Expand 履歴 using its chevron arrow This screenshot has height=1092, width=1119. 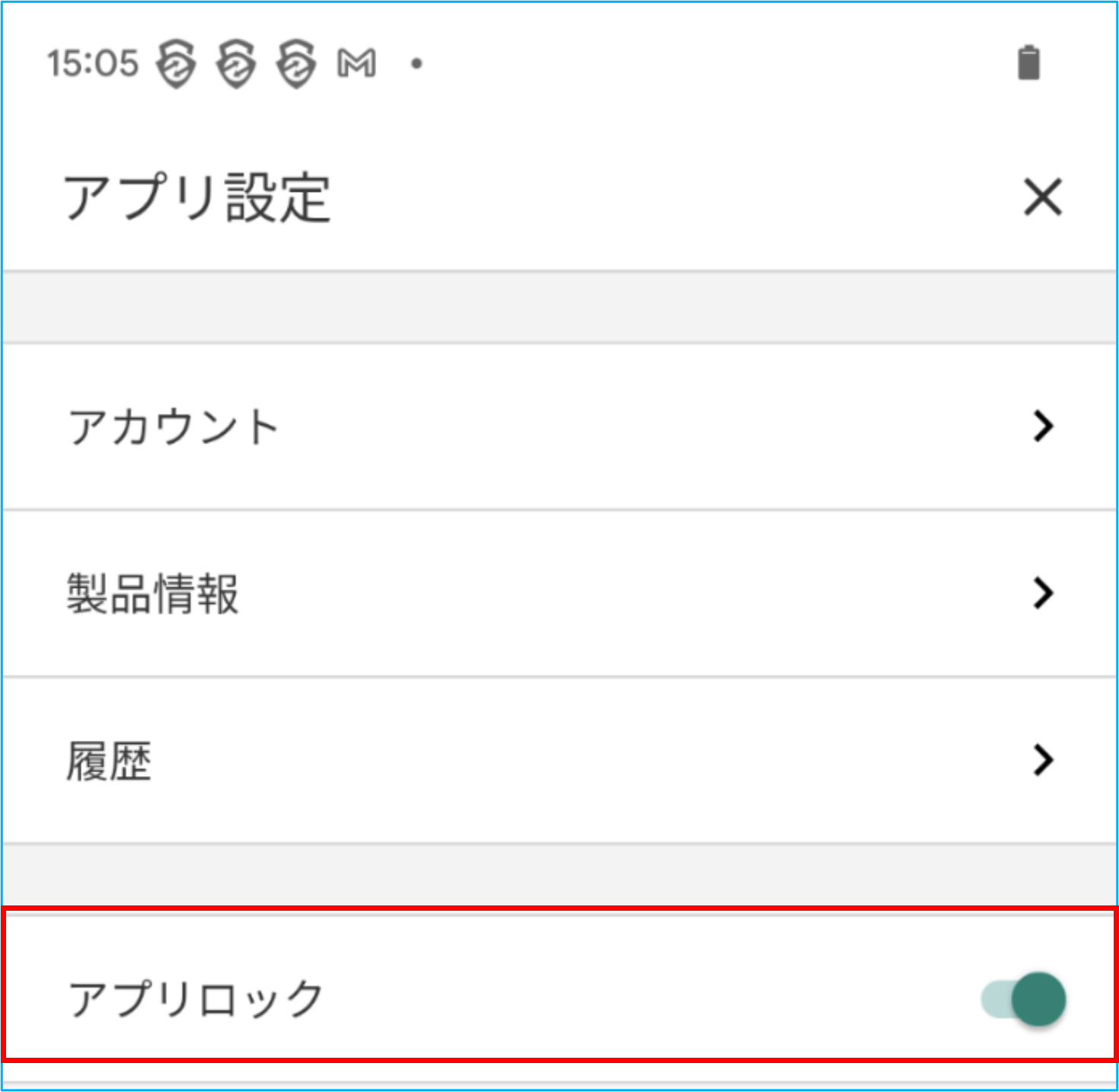point(1043,760)
